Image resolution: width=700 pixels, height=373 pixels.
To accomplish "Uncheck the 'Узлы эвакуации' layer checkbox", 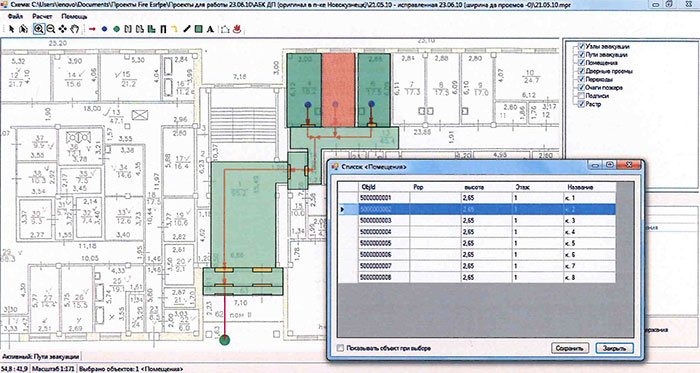I will pos(581,46).
